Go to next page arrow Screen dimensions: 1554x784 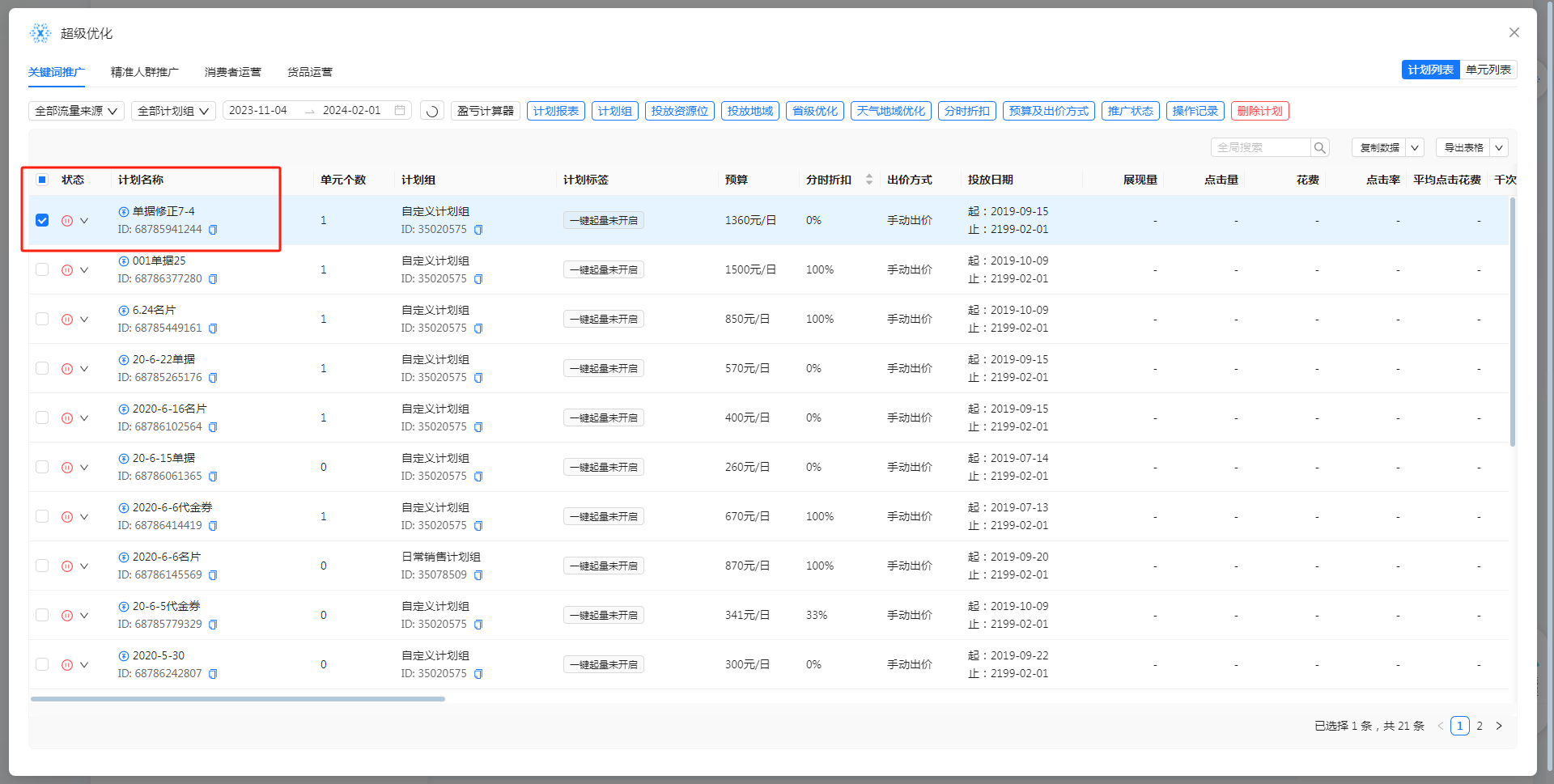click(1499, 726)
